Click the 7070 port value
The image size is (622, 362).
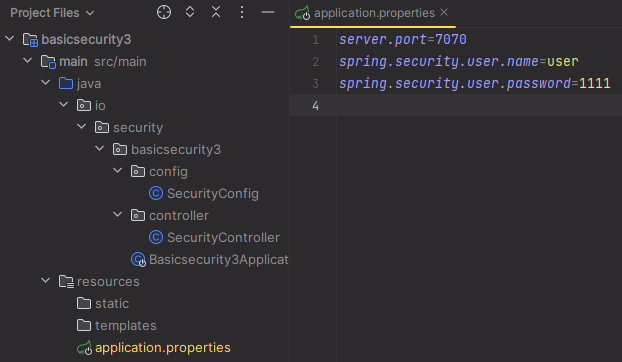point(451,39)
